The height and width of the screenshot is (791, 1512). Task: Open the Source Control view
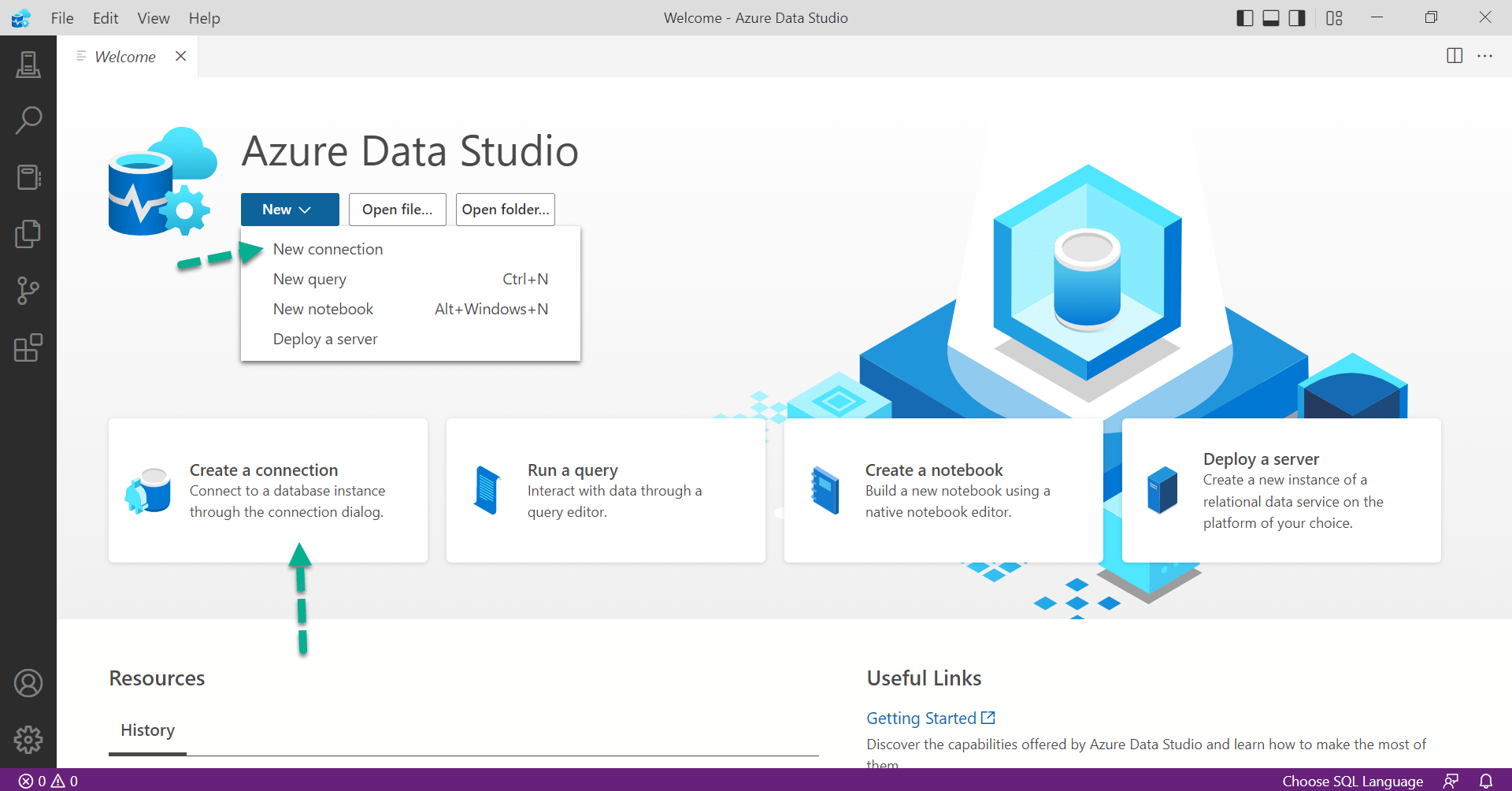pyautogui.click(x=28, y=291)
